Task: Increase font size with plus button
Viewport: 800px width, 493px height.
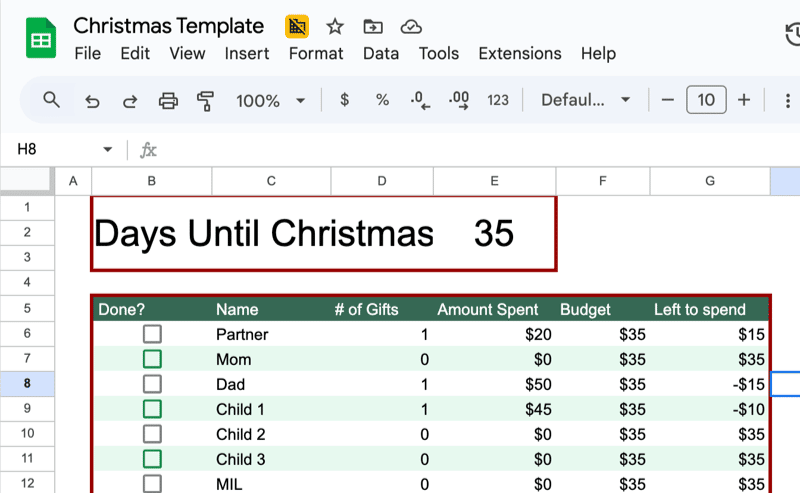Action: 744,100
